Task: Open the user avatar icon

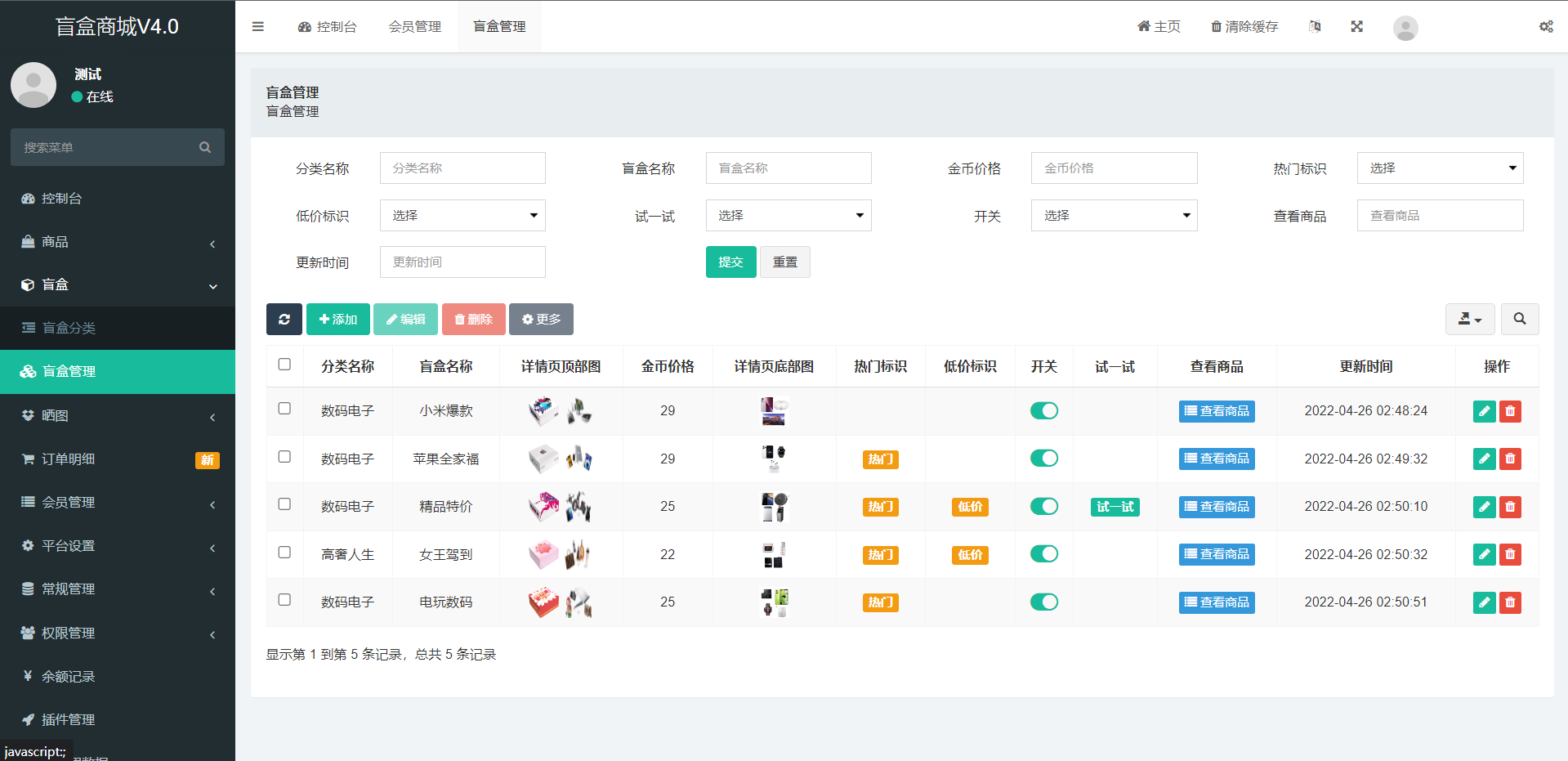Action: [1405, 28]
